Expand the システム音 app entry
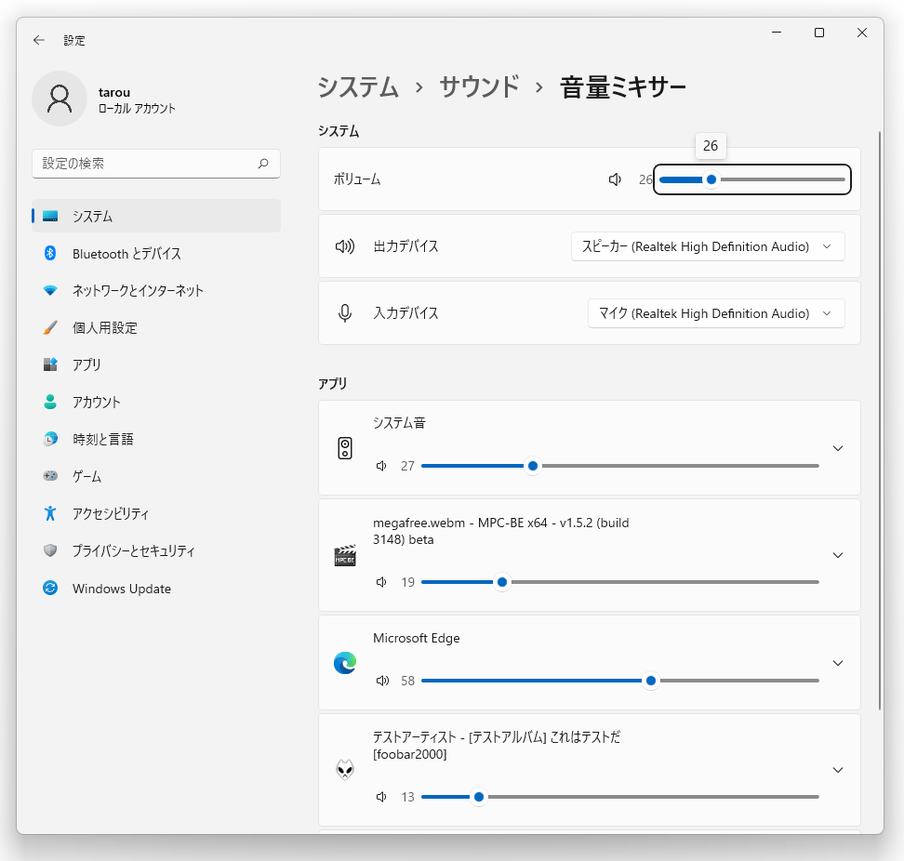 click(838, 448)
